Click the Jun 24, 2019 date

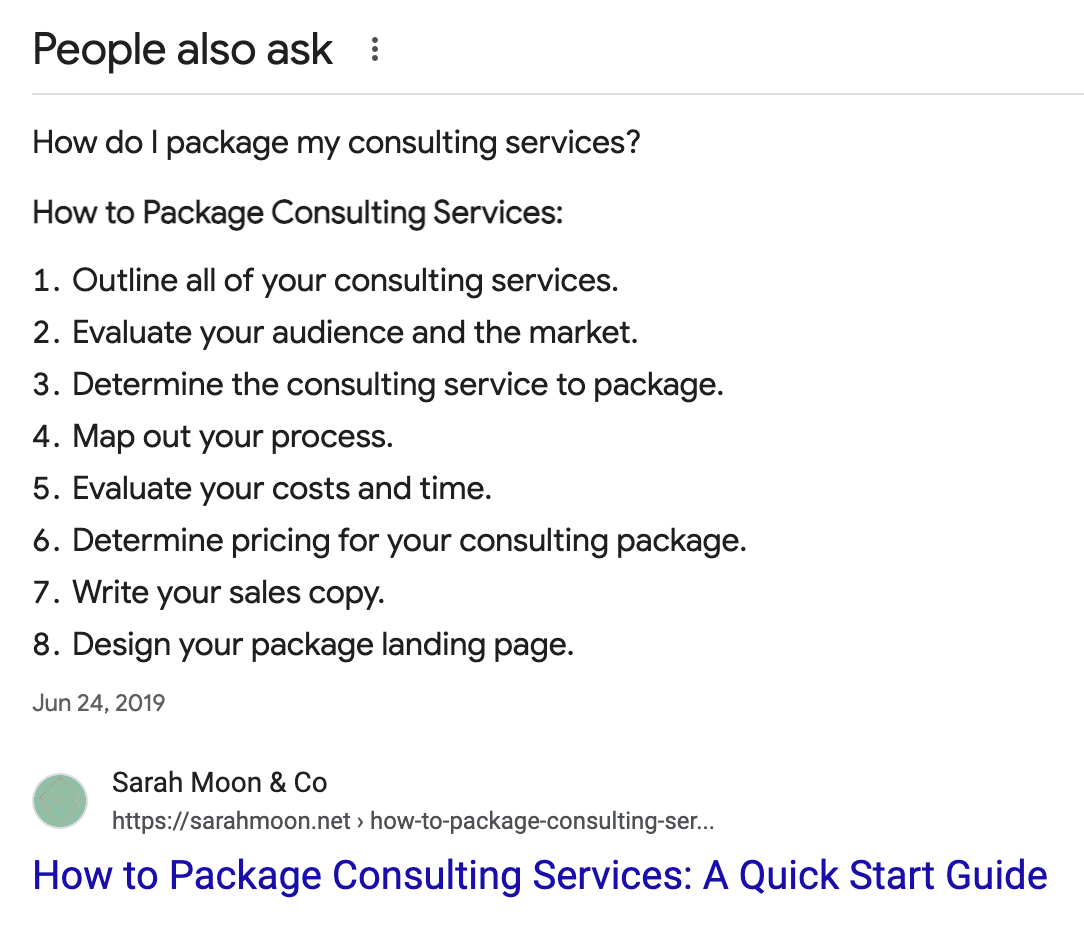pos(99,703)
